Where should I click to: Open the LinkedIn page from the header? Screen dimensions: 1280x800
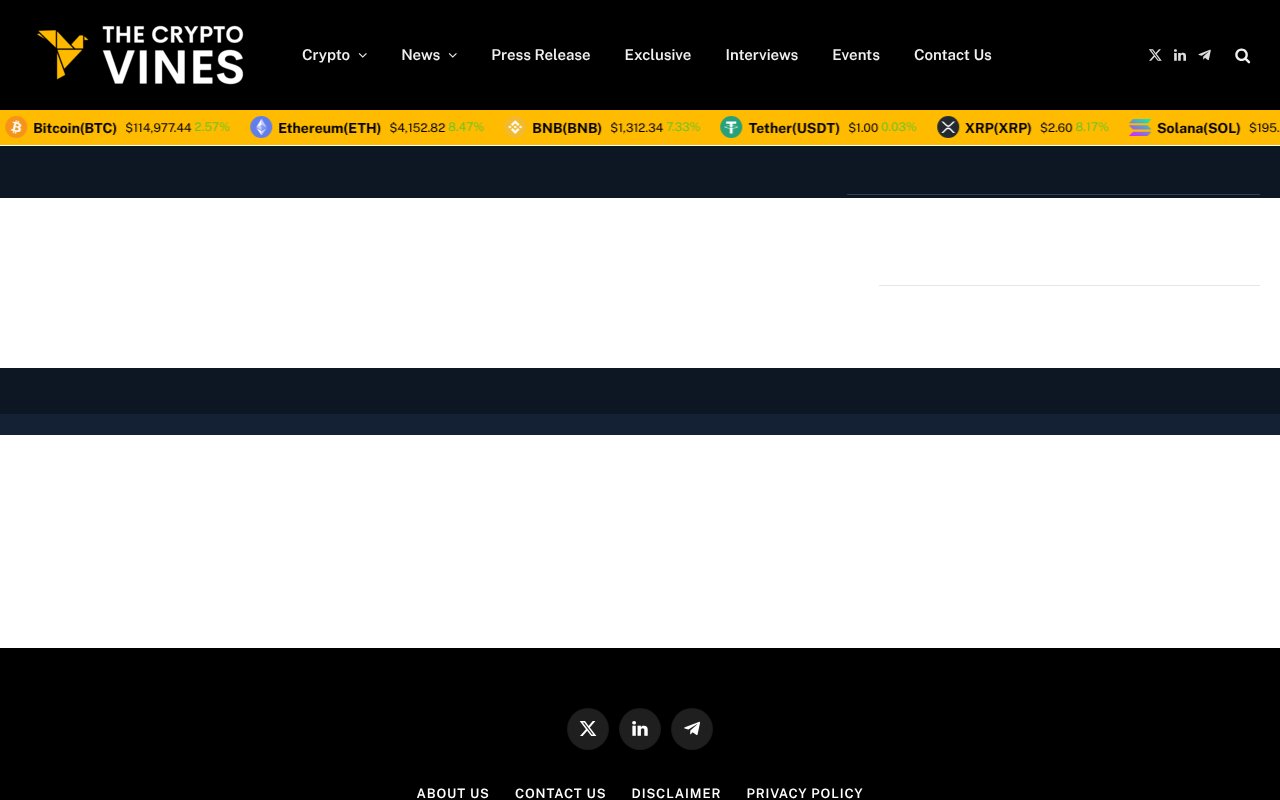click(1180, 55)
